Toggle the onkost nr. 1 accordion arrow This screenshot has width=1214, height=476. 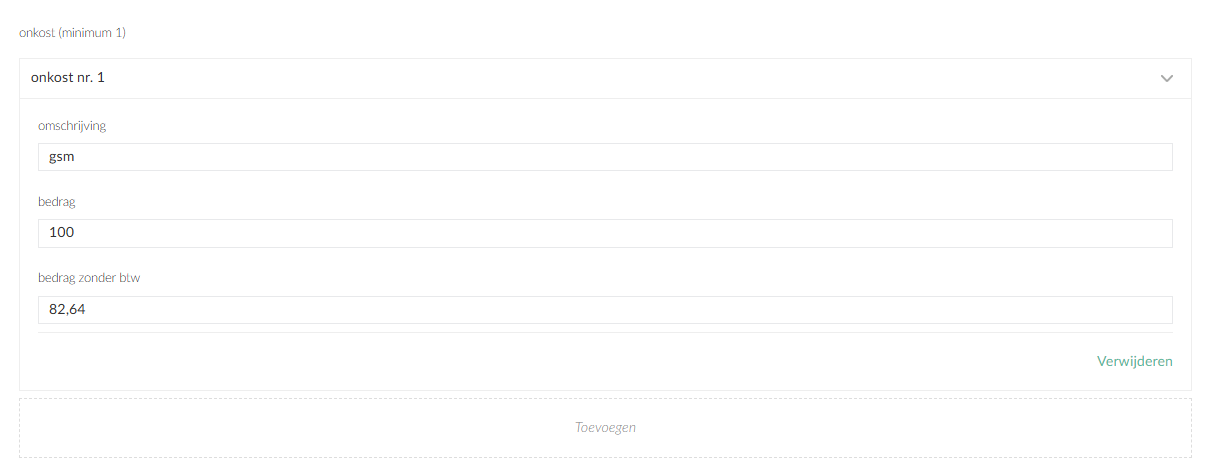tap(1166, 78)
